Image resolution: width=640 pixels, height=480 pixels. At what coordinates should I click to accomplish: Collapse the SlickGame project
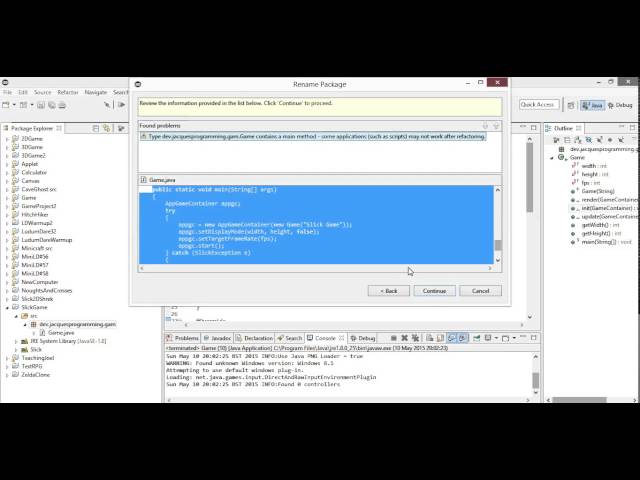point(7,307)
